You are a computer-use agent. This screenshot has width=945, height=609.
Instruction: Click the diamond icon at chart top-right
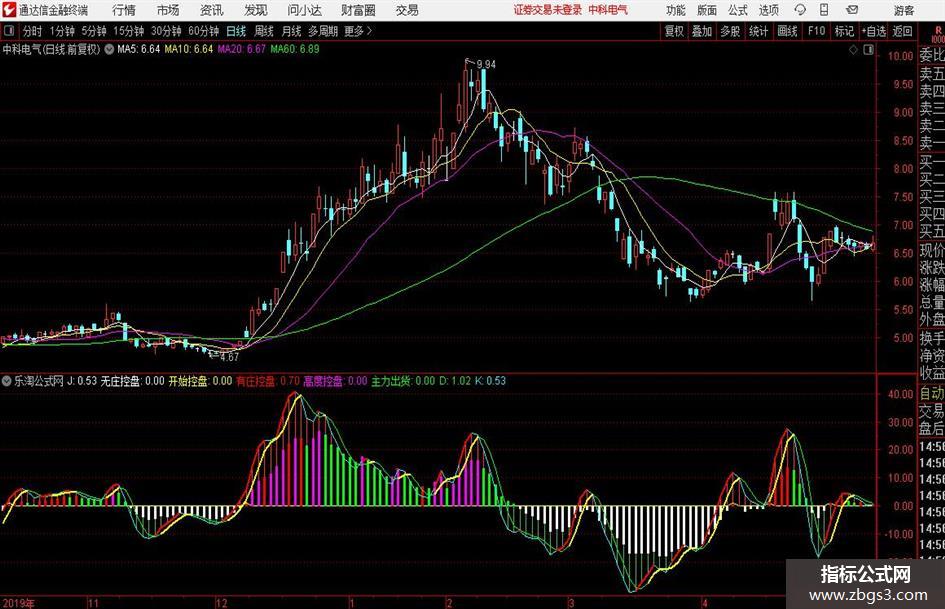[853, 50]
